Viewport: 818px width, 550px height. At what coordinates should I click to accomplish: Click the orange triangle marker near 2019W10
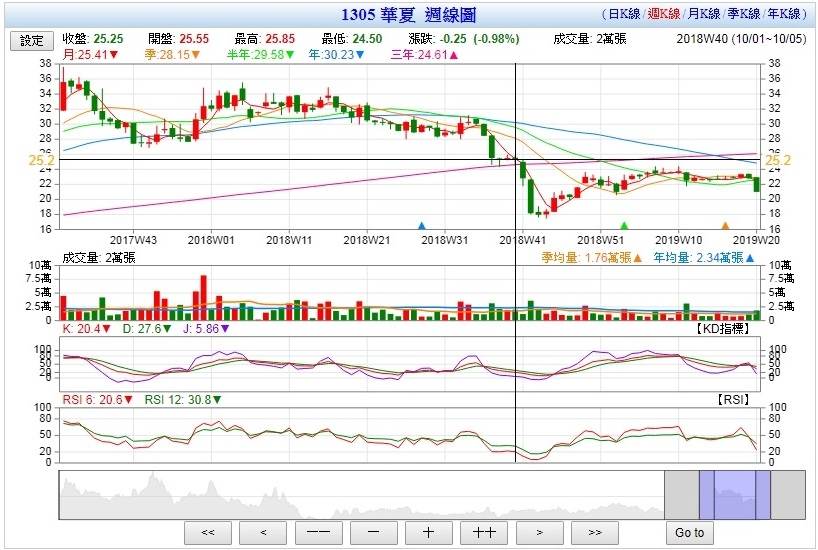click(x=725, y=226)
